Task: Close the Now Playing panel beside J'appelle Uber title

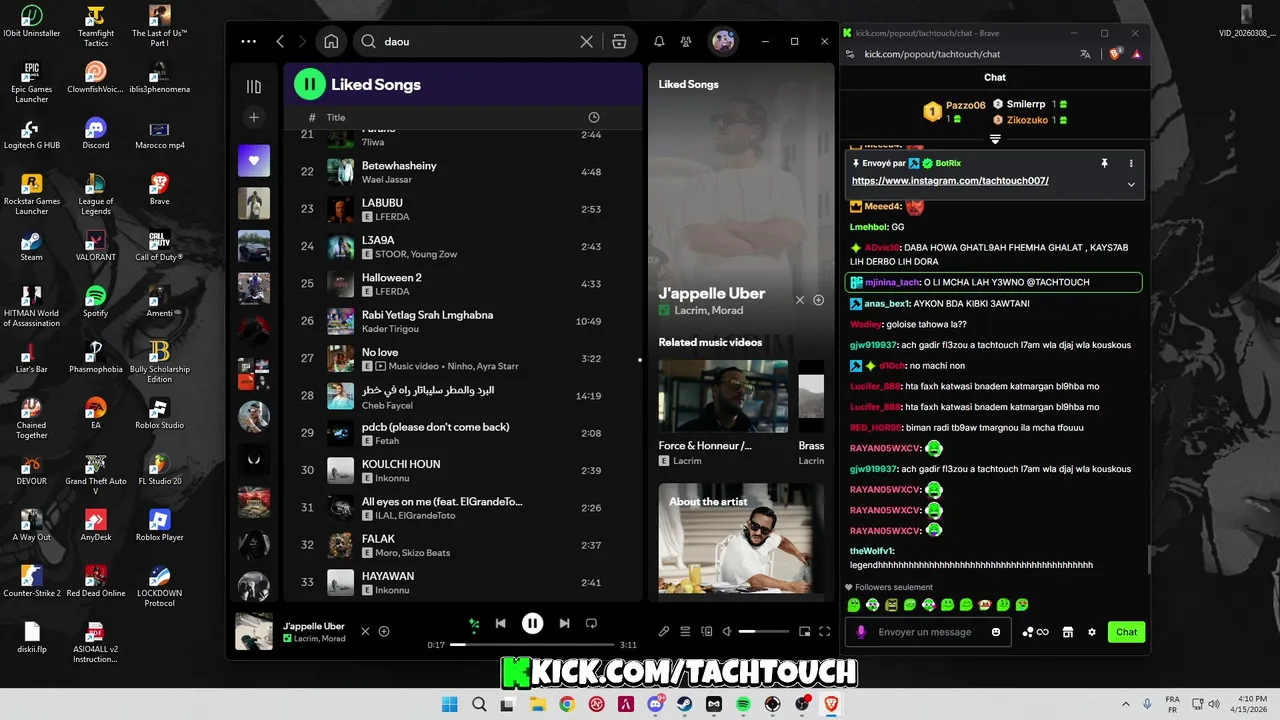Action: point(800,300)
